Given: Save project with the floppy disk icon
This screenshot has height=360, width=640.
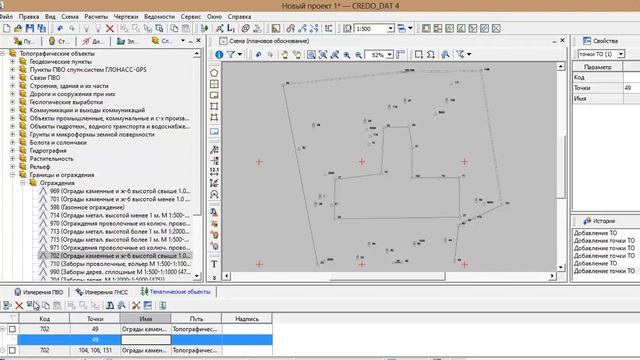Looking at the screenshot, I should pyautogui.click(x=30, y=29).
